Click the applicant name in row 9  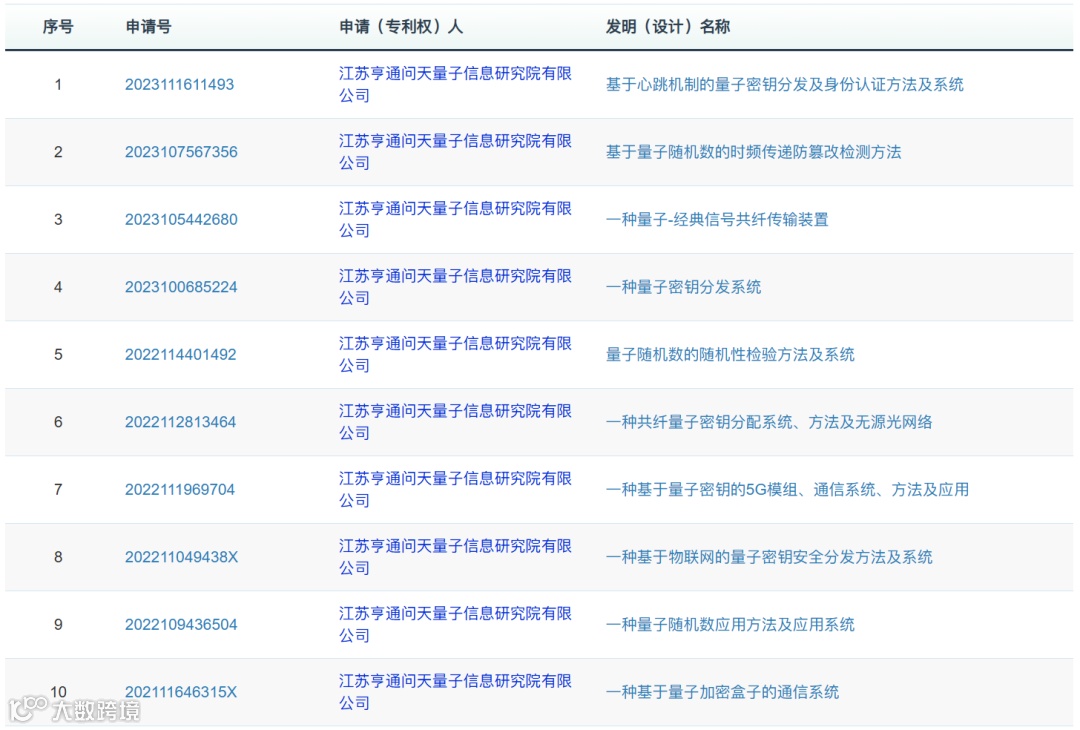[455, 625]
